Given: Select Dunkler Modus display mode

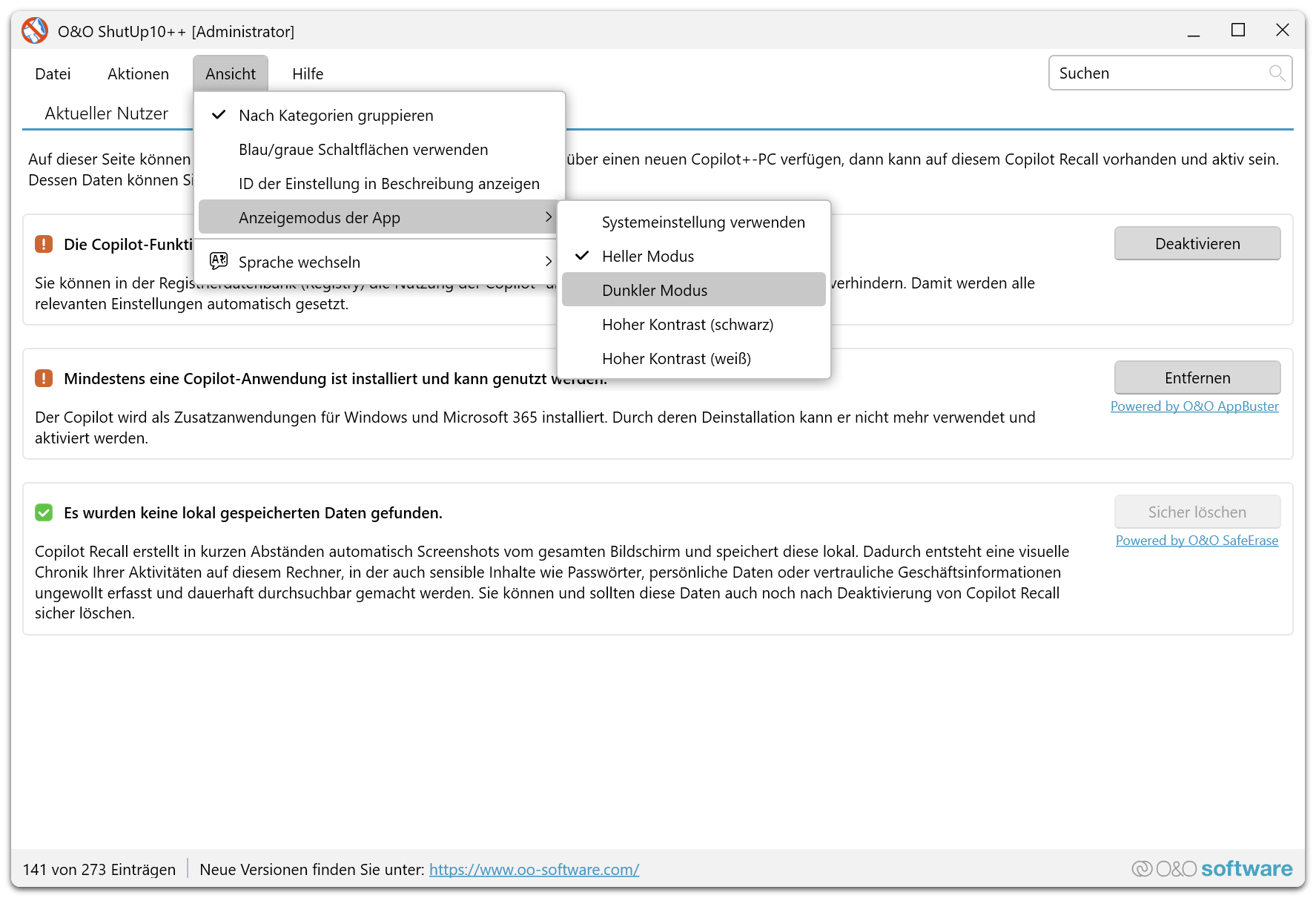Looking at the screenshot, I should (x=654, y=291).
